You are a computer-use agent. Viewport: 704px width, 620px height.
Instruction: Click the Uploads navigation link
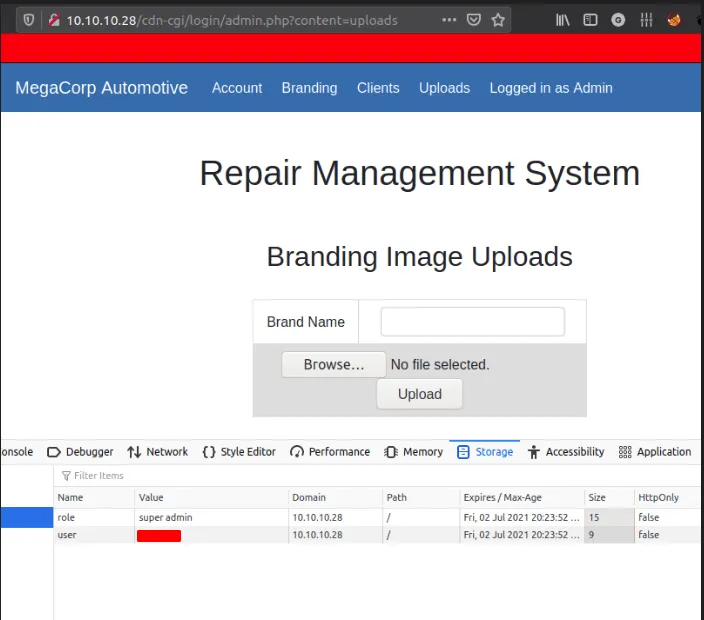click(x=444, y=88)
